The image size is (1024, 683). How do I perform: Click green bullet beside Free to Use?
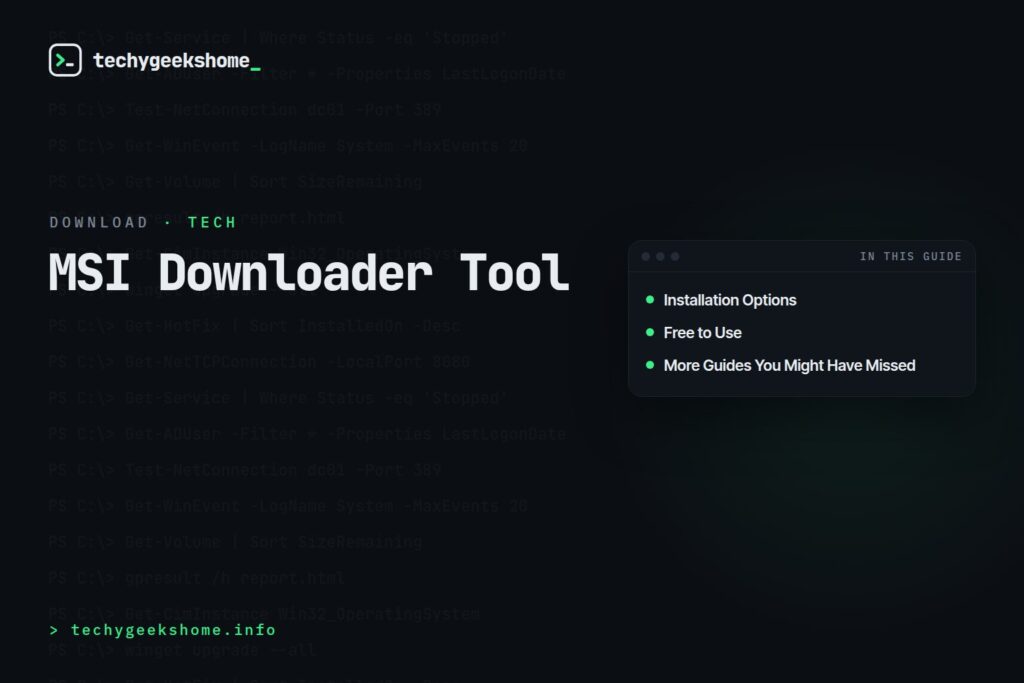(x=650, y=332)
